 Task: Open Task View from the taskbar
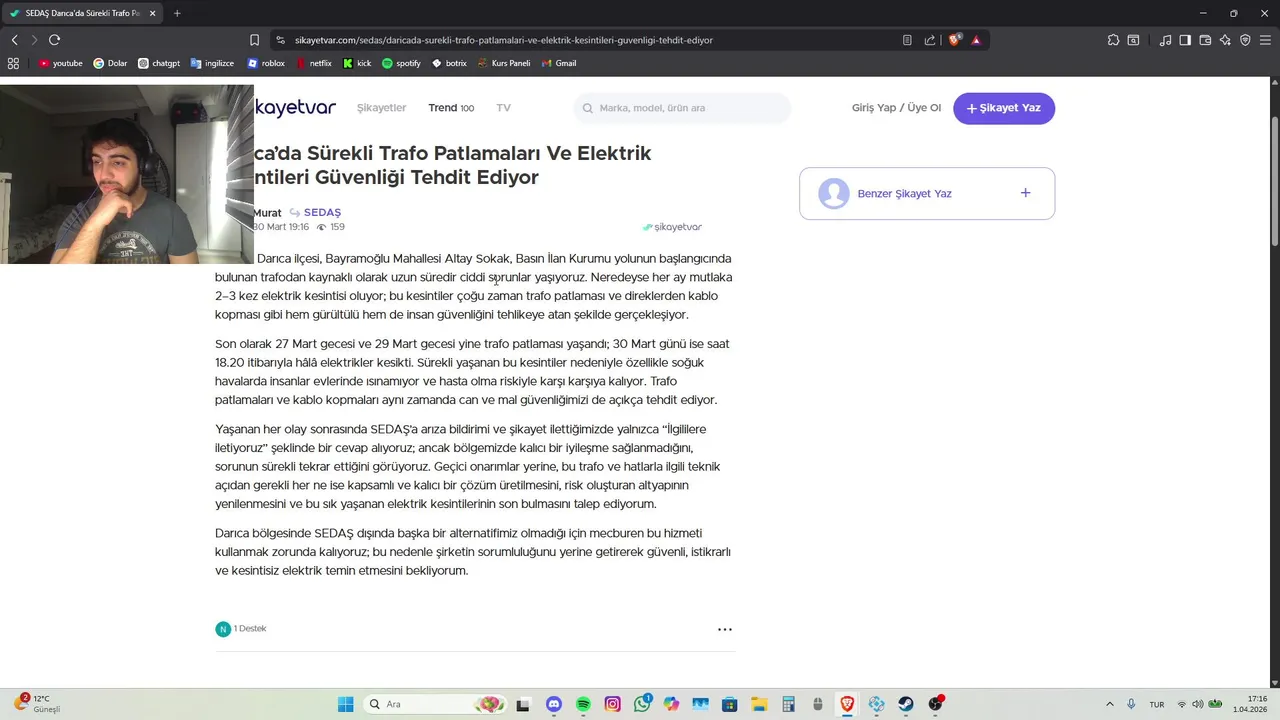tap(522, 704)
